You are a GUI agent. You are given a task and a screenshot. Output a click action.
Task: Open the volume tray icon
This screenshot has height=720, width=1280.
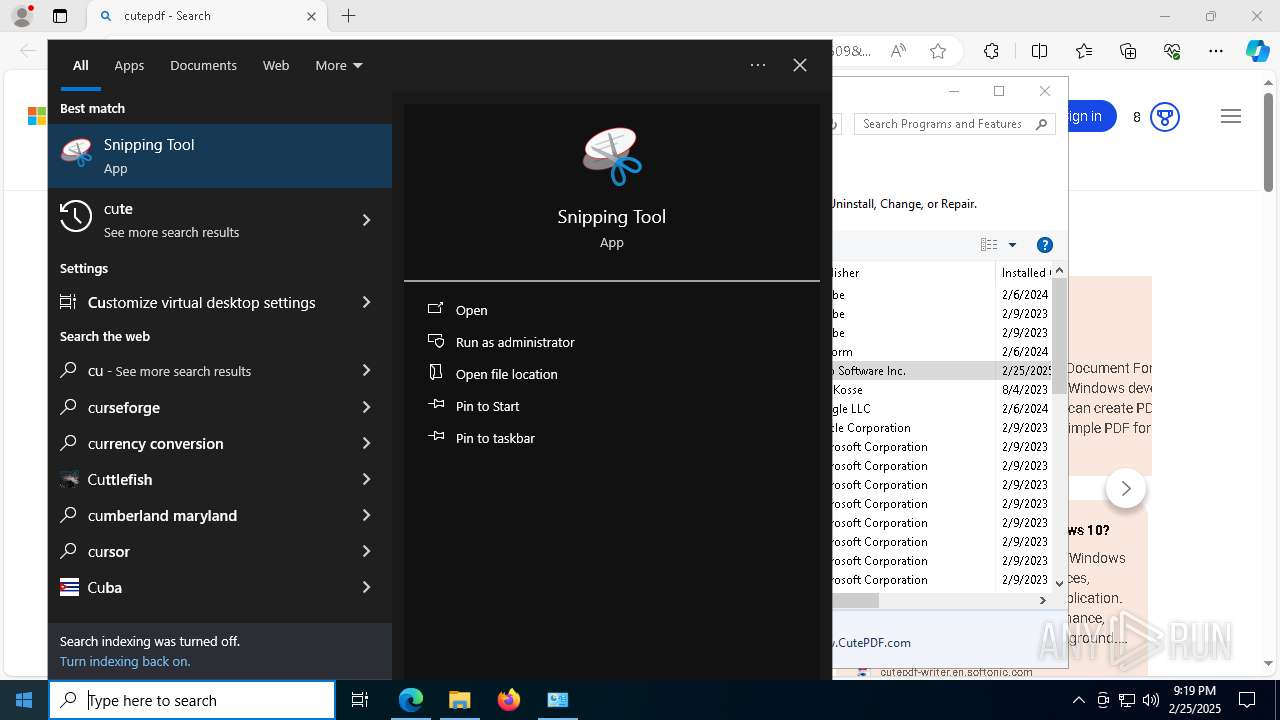point(1150,700)
